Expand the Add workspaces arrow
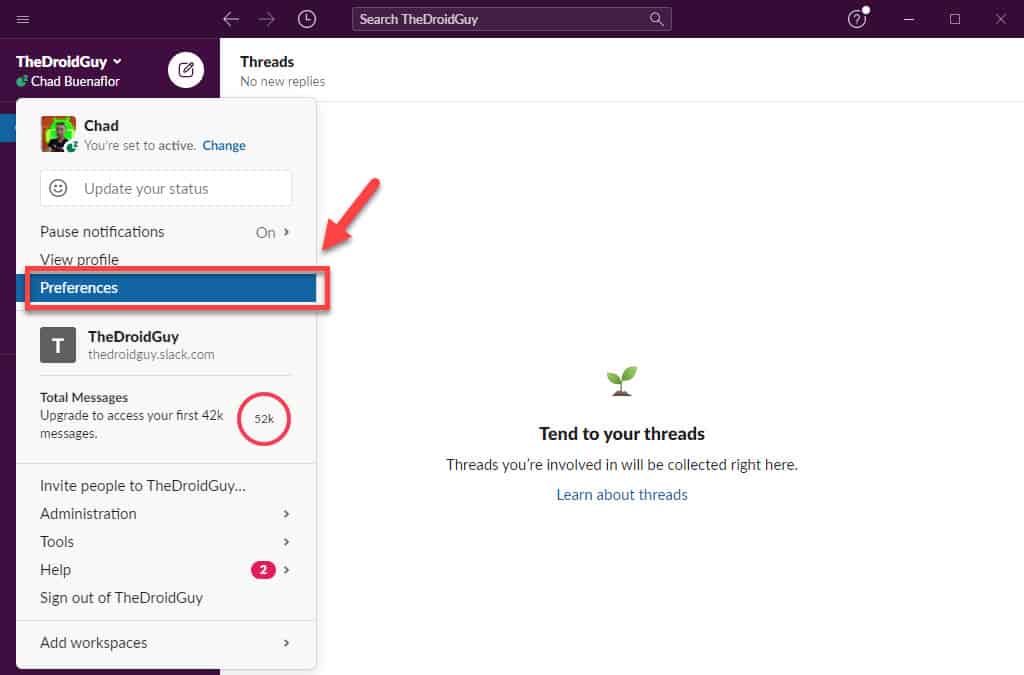 tap(286, 643)
